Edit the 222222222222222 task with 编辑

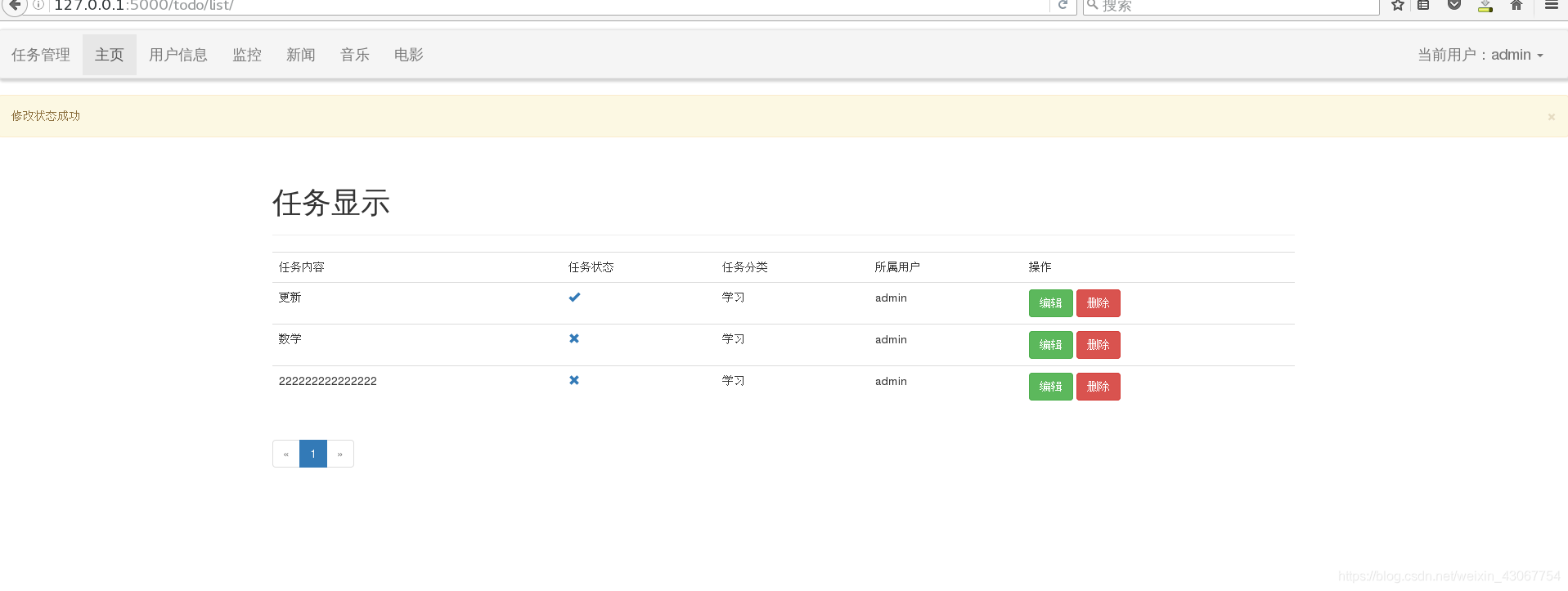point(1050,387)
